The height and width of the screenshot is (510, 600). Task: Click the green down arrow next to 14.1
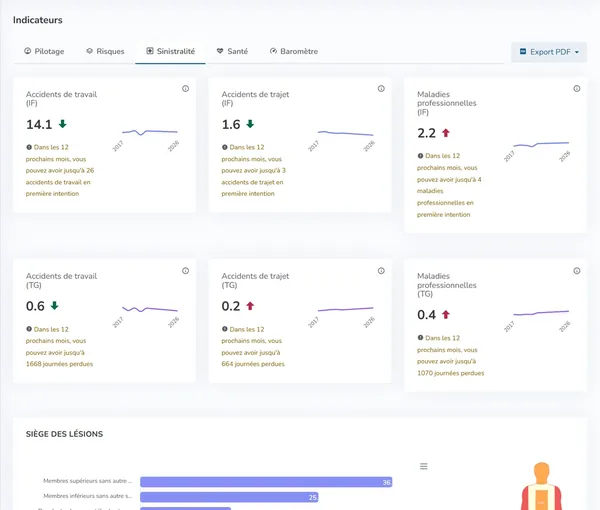pyautogui.click(x=62, y=124)
